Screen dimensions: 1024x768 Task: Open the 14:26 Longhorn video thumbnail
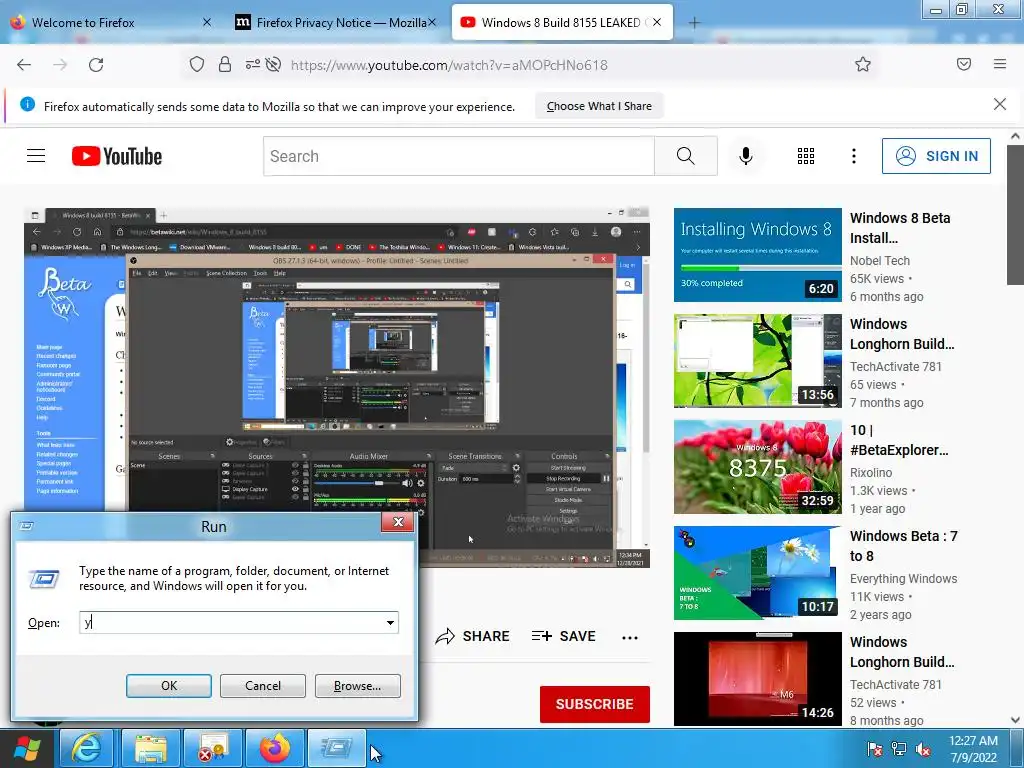click(758, 679)
